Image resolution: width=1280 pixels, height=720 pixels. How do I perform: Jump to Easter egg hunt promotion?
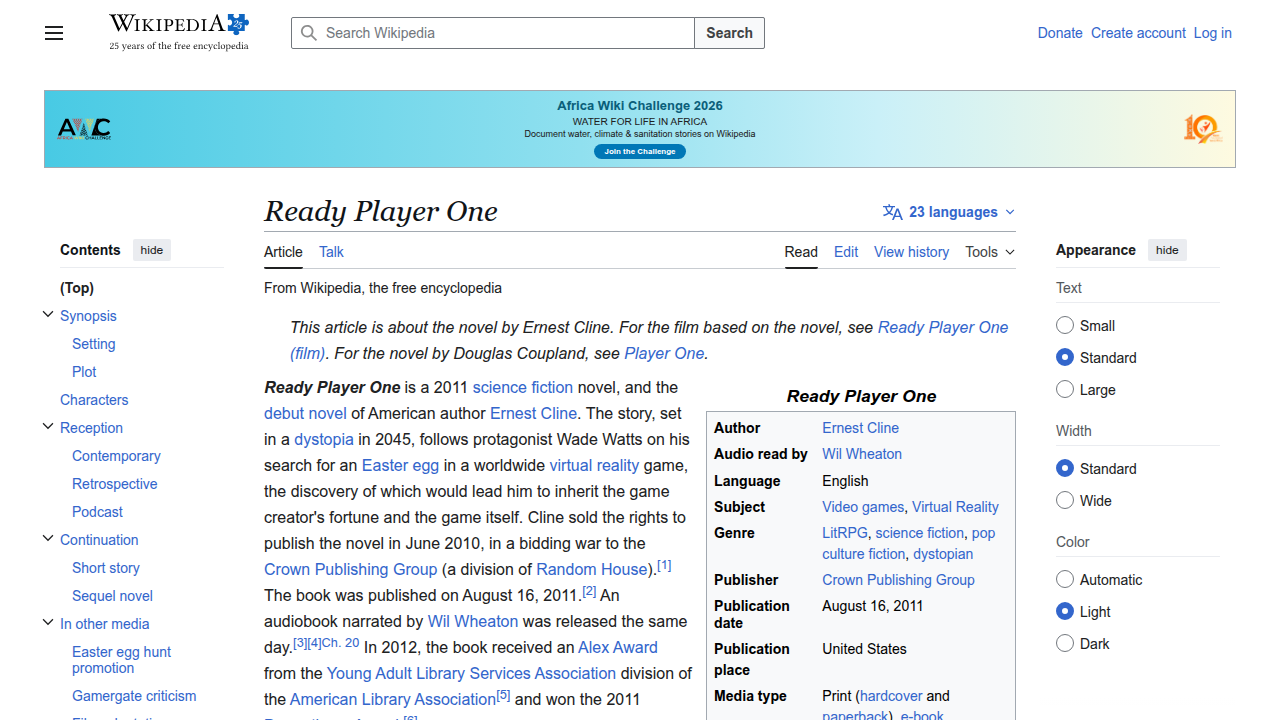point(121,660)
